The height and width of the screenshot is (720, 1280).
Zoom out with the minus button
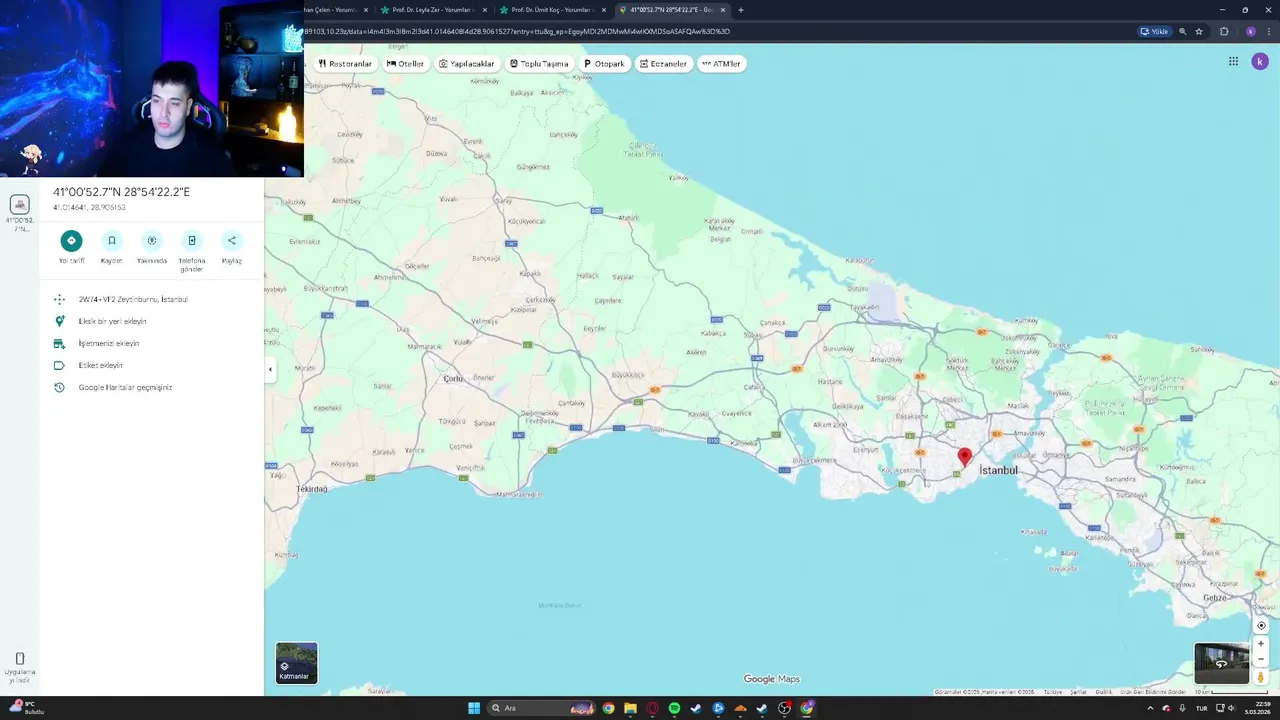click(x=1261, y=659)
